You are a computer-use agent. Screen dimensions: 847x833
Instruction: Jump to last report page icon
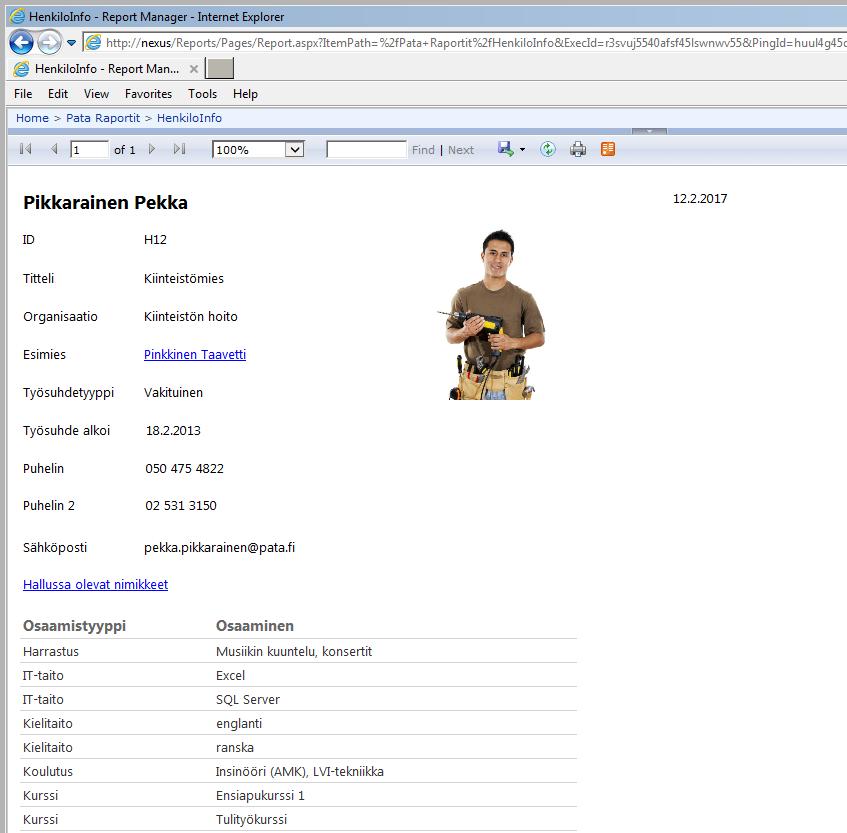coord(179,149)
